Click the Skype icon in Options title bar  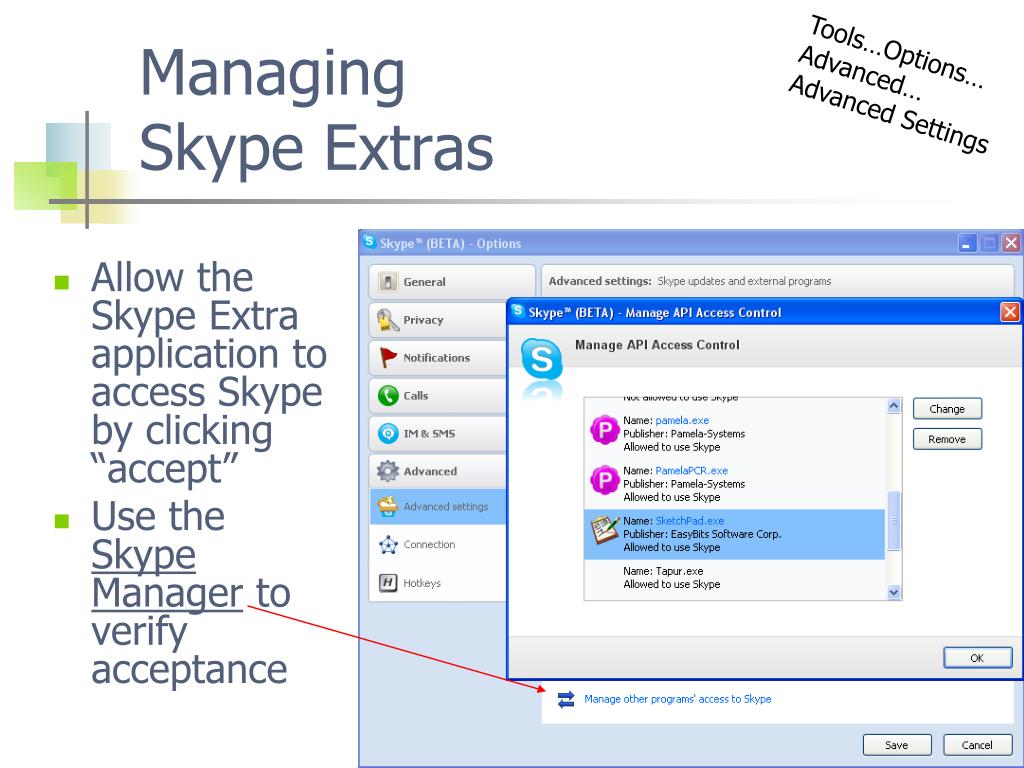click(x=370, y=242)
